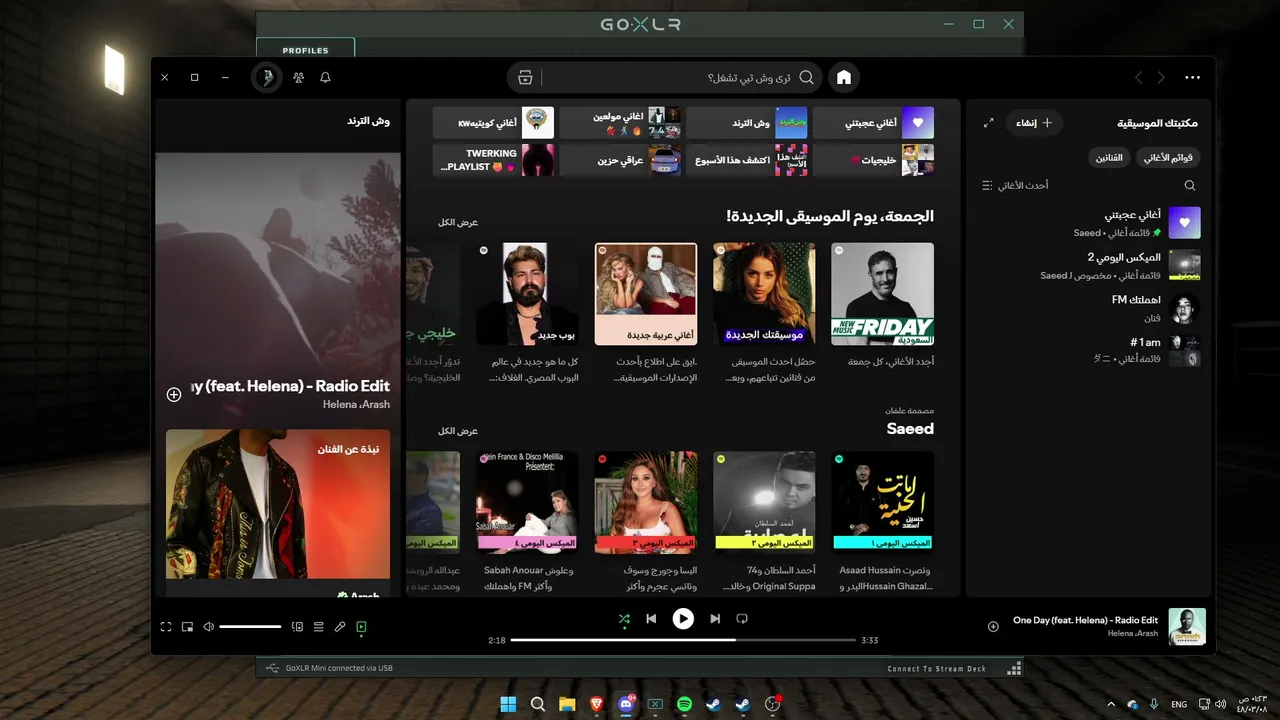Search within your library using its magnifier

(x=1190, y=185)
